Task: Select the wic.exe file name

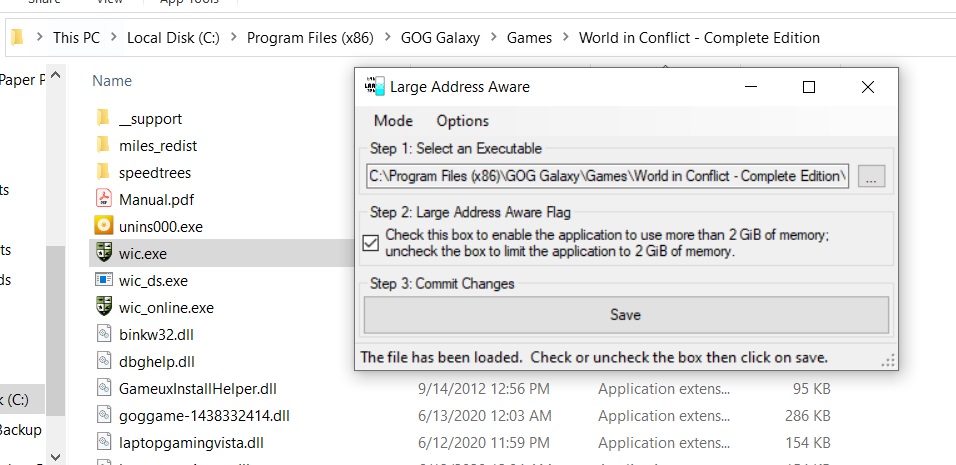Action: tap(143, 254)
